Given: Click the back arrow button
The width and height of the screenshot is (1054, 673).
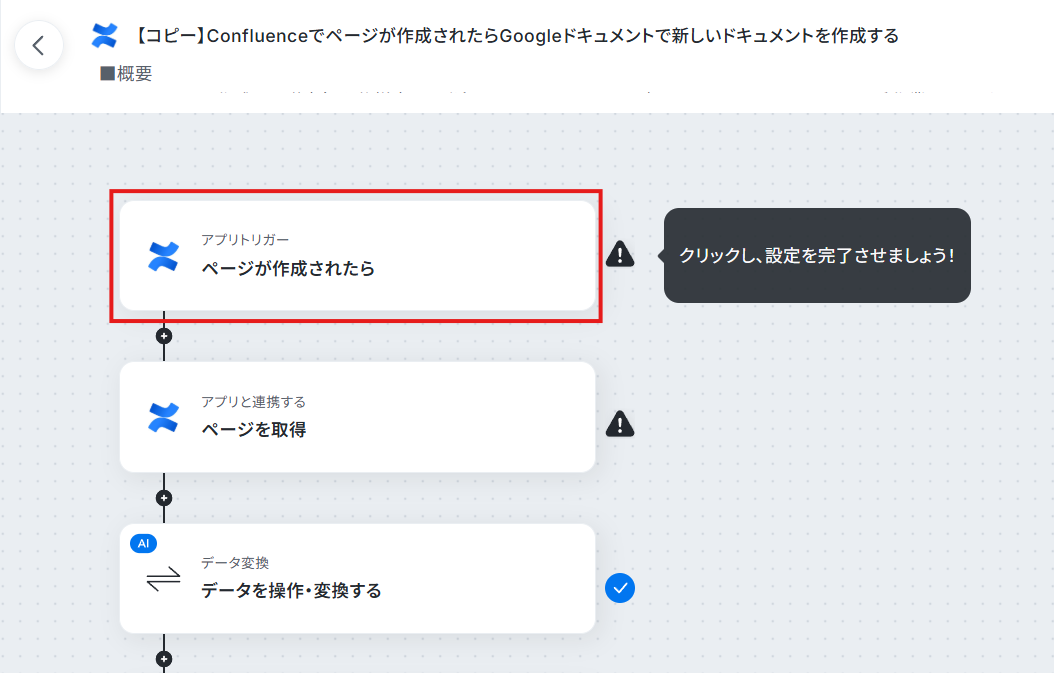Looking at the screenshot, I should 38,46.
